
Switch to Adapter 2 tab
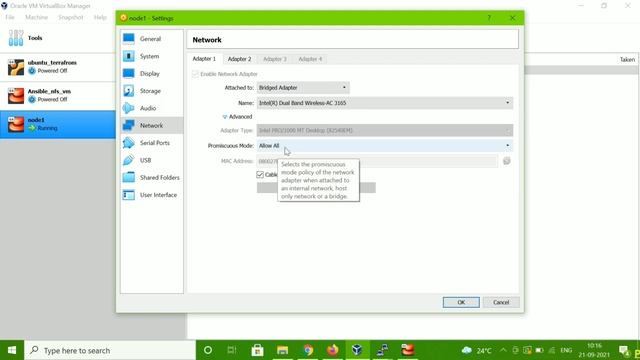pyautogui.click(x=240, y=59)
